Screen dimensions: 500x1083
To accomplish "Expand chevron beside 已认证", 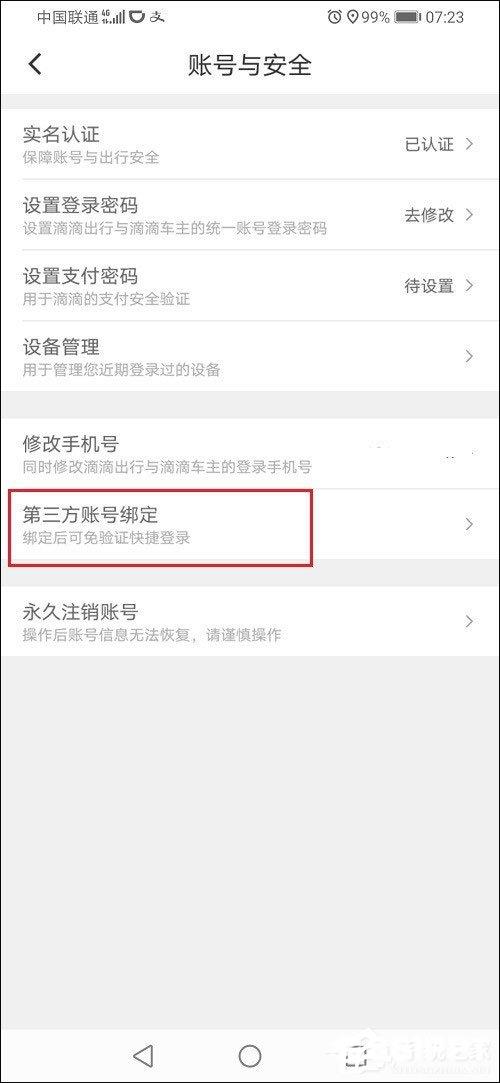I will point(470,144).
